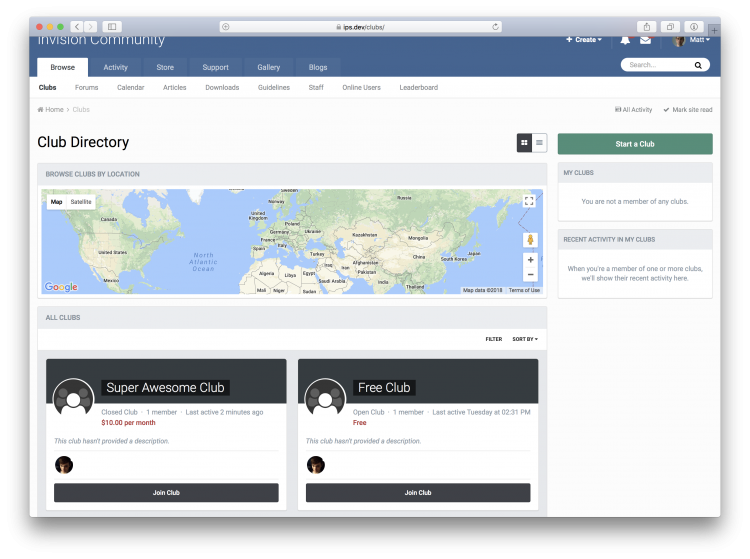Open the Free Club title

coord(384,387)
